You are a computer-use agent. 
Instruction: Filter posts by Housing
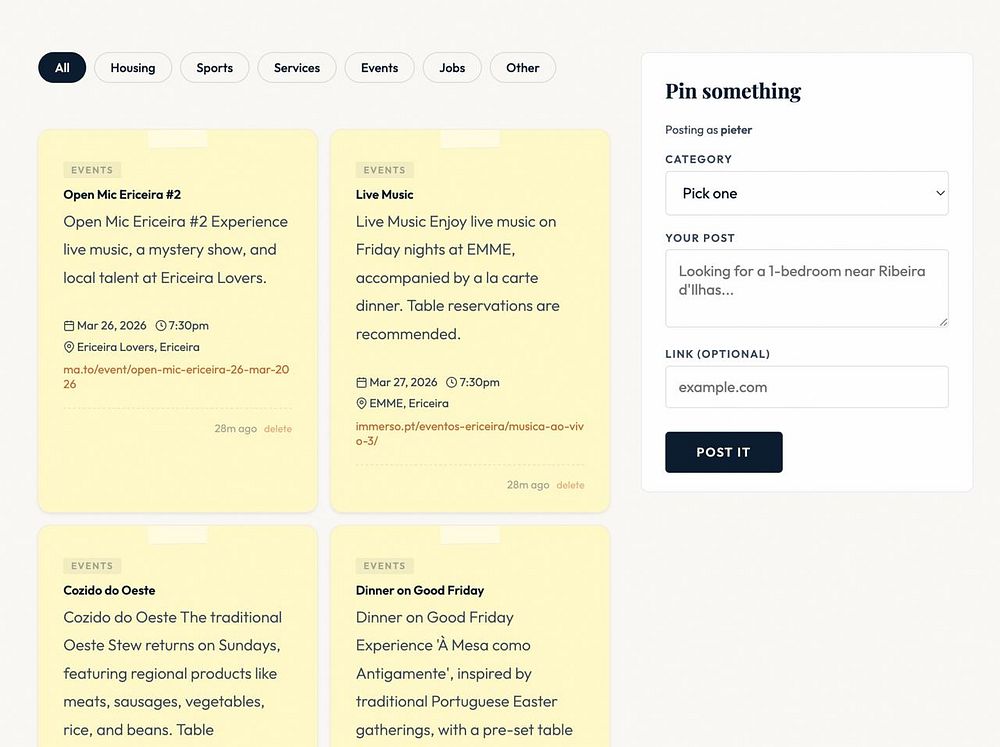coord(133,68)
